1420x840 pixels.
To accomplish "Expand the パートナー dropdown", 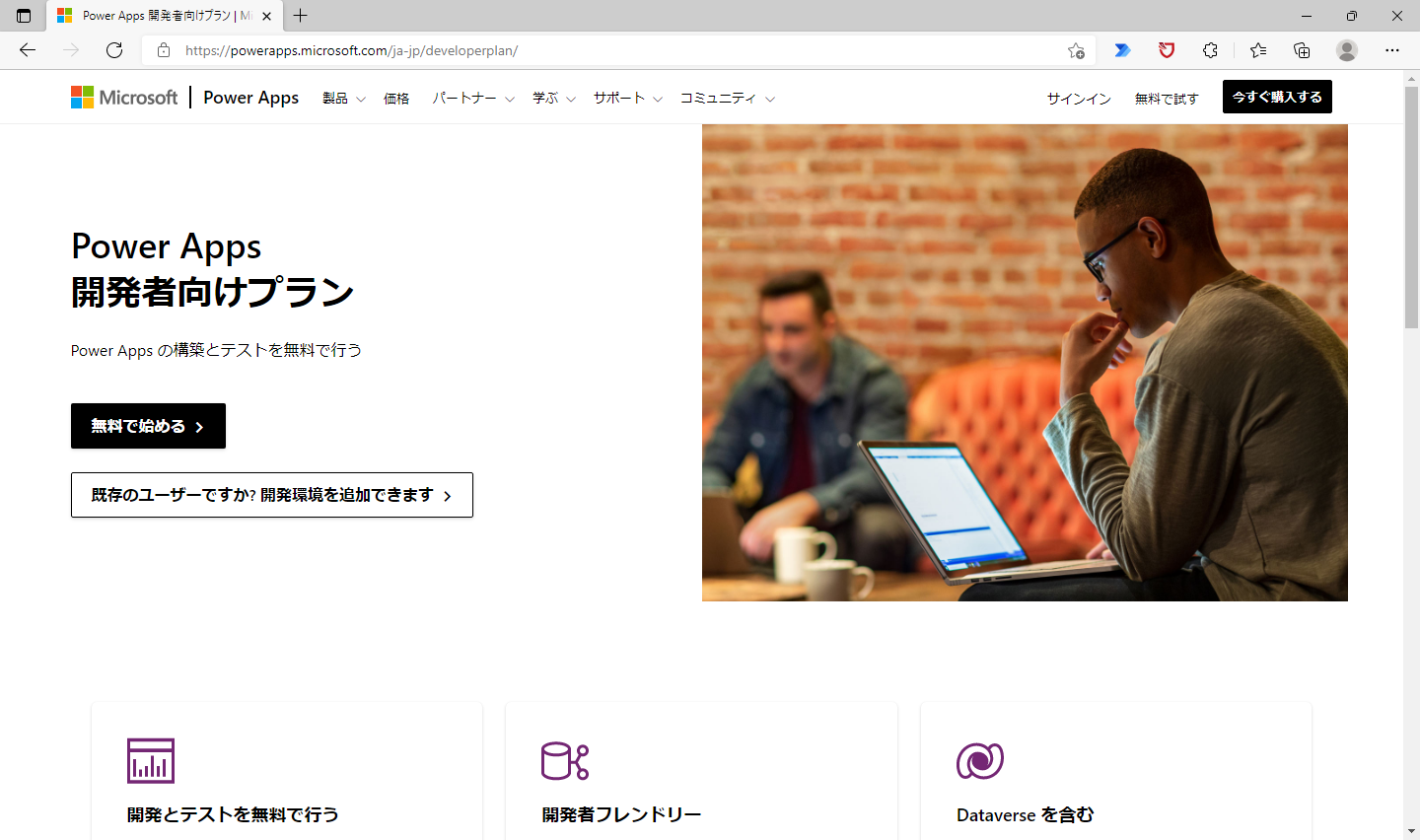I will [473, 99].
